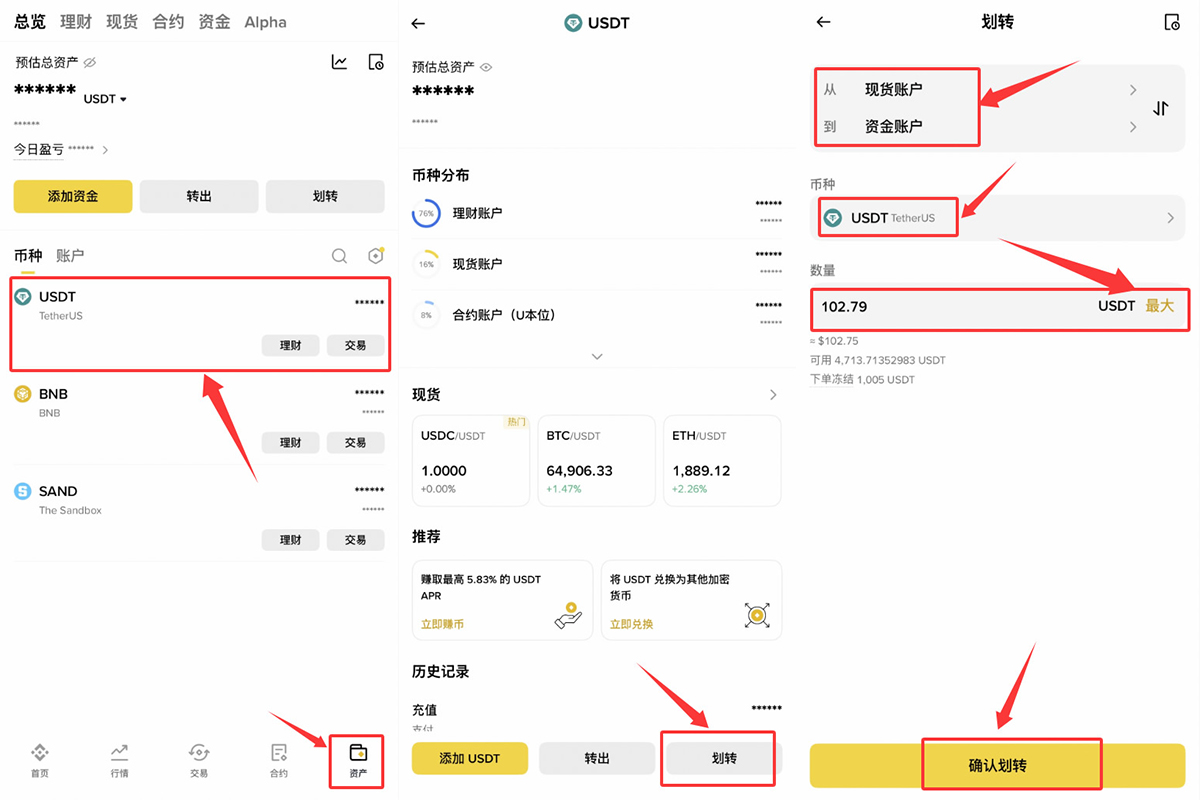Click the convert crypto icon

click(757, 615)
